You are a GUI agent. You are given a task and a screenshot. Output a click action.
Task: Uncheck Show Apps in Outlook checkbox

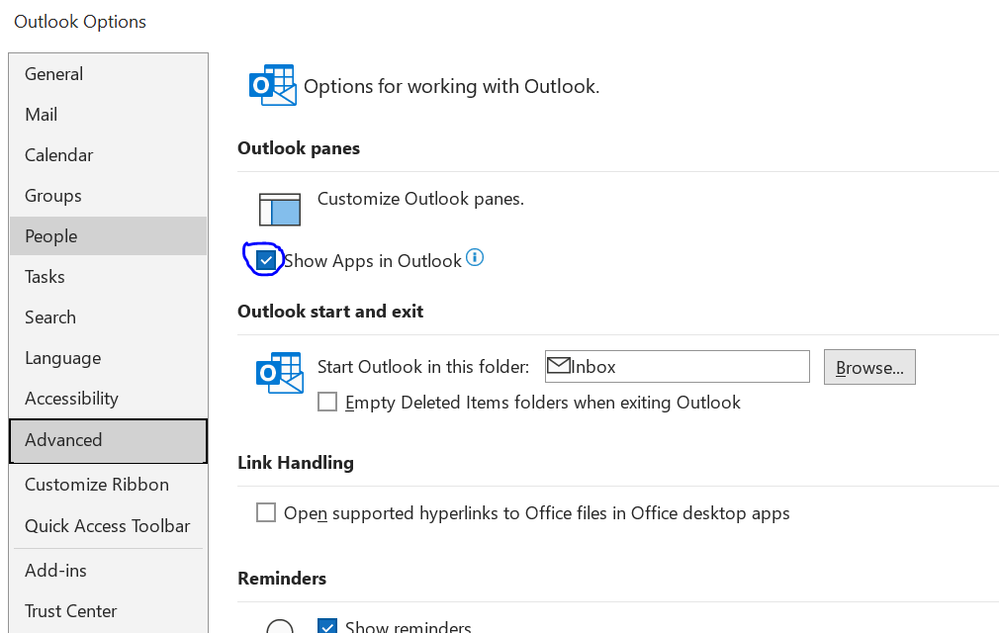266,260
